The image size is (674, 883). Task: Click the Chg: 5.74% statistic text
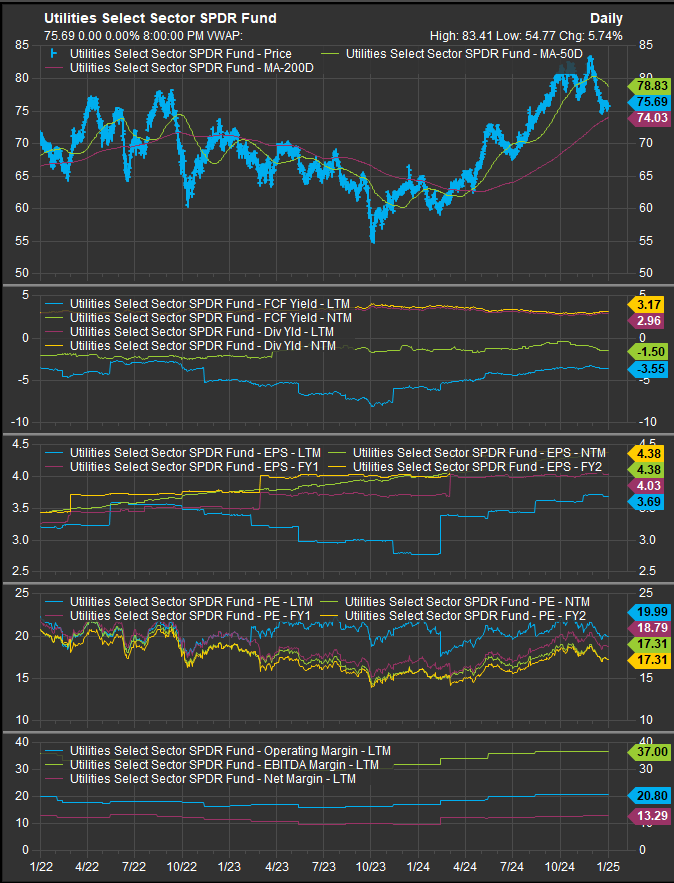(x=591, y=36)
